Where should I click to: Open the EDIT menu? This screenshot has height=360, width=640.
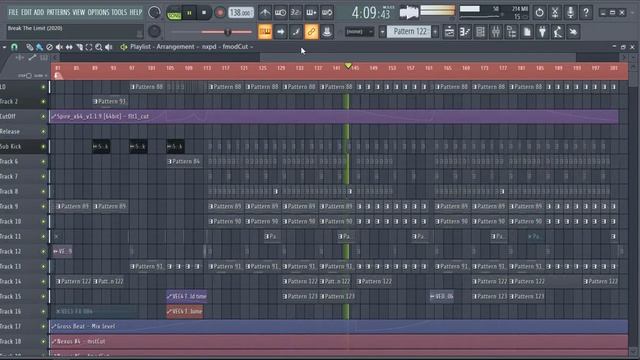[26, 12]
